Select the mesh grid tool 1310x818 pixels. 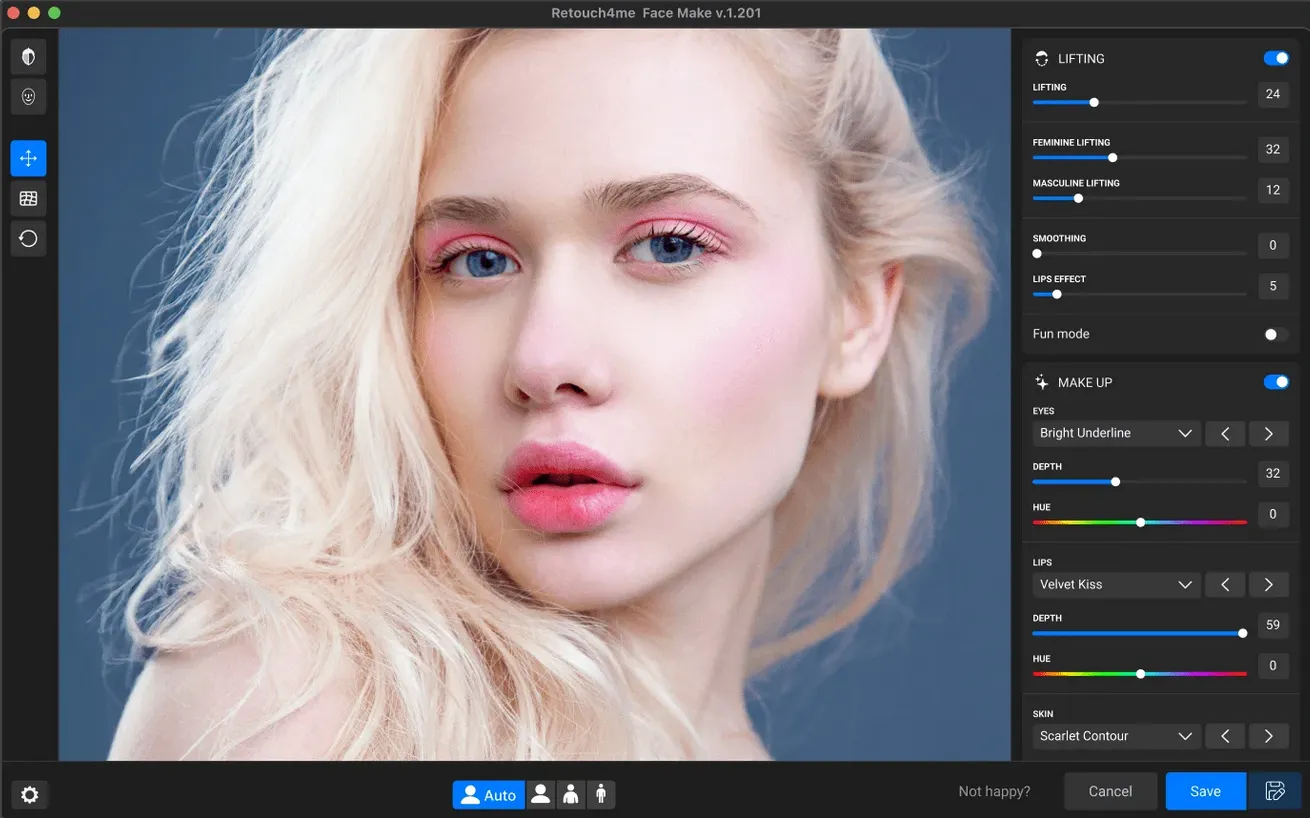[x=28, y=198]
